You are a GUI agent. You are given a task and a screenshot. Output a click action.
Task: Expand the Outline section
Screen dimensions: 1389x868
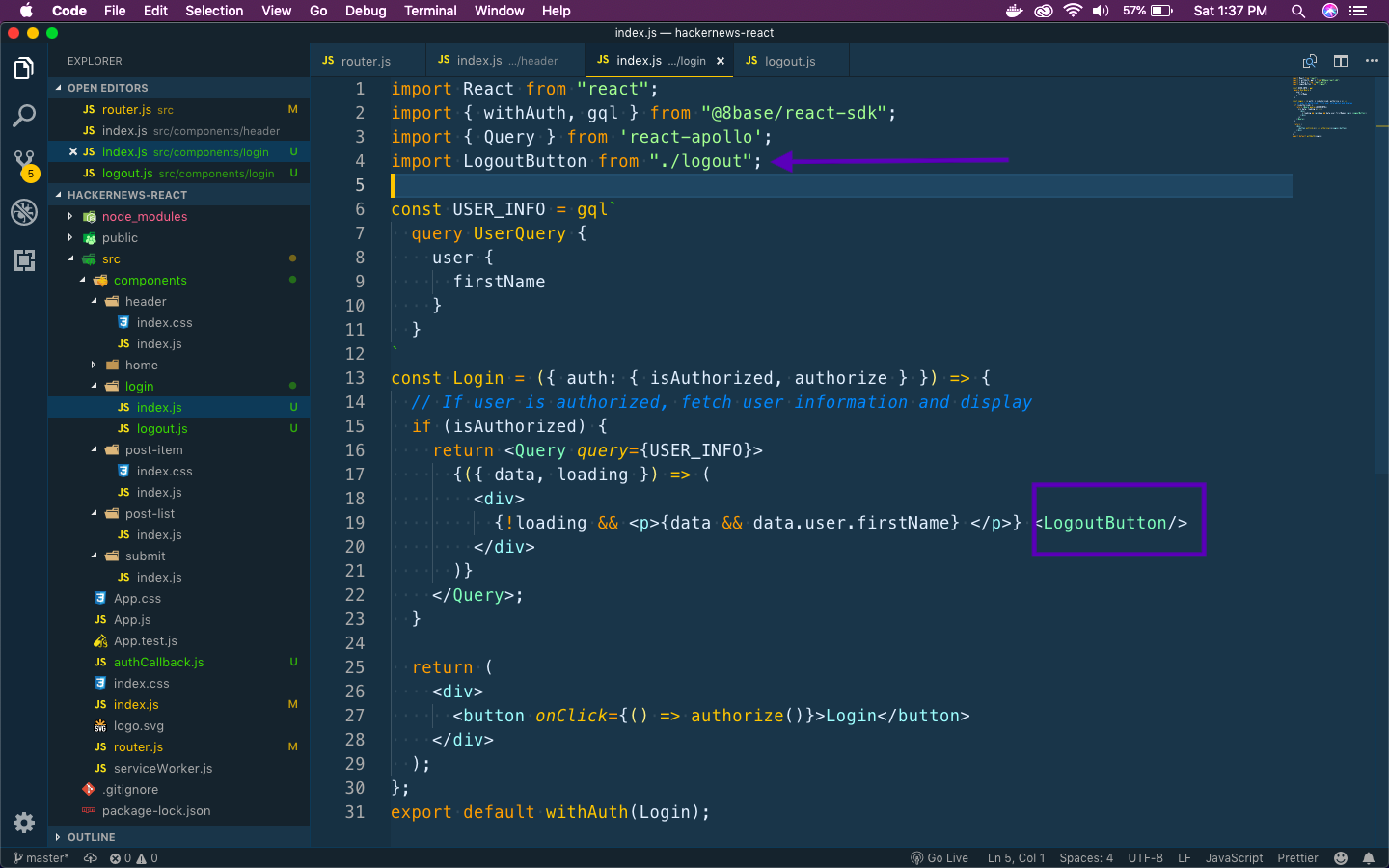coord(178,837)
